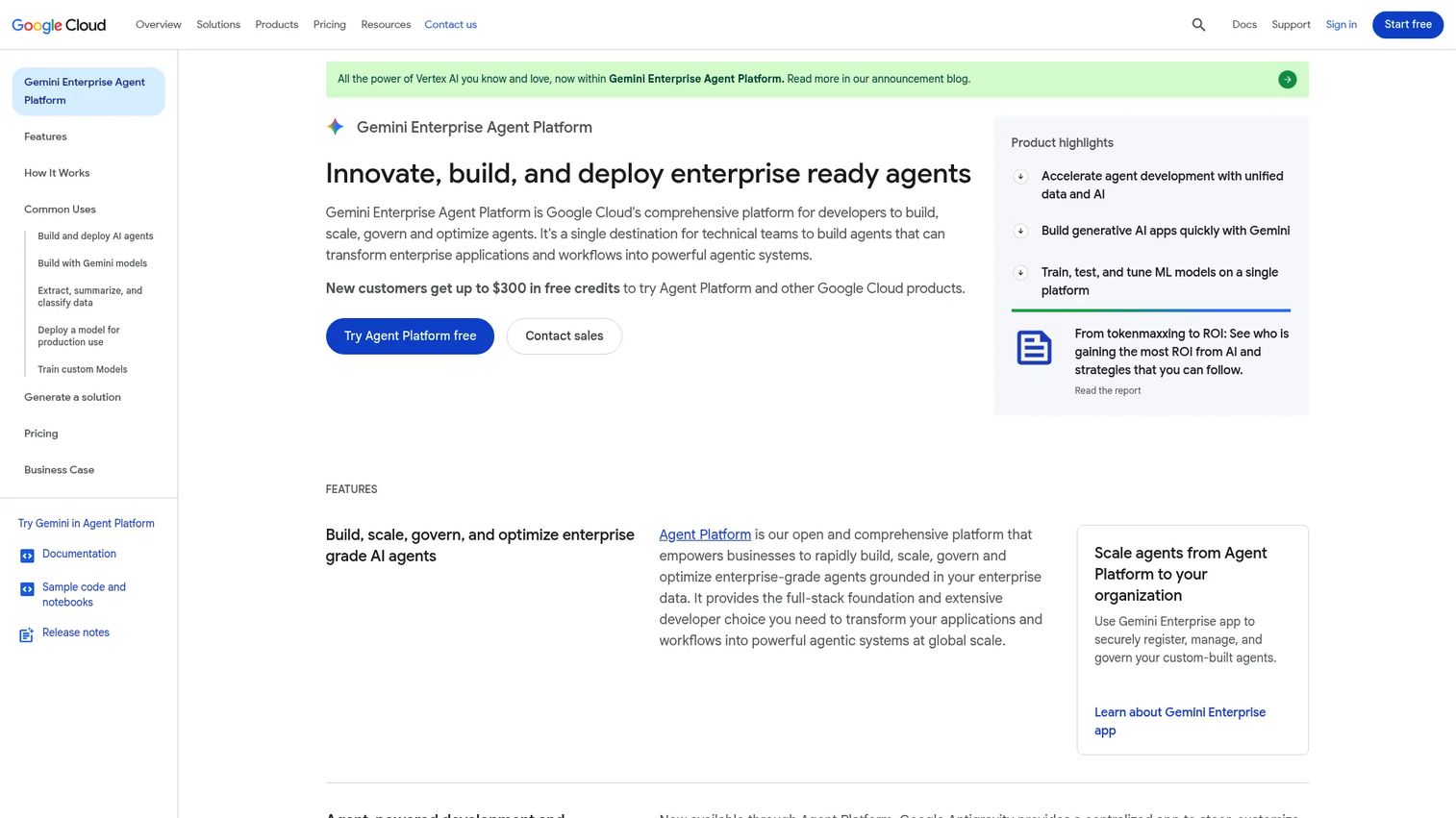Jump to Features in sidebar
This screenshot has height=818, width=1456.
click(x=45, y=137)
